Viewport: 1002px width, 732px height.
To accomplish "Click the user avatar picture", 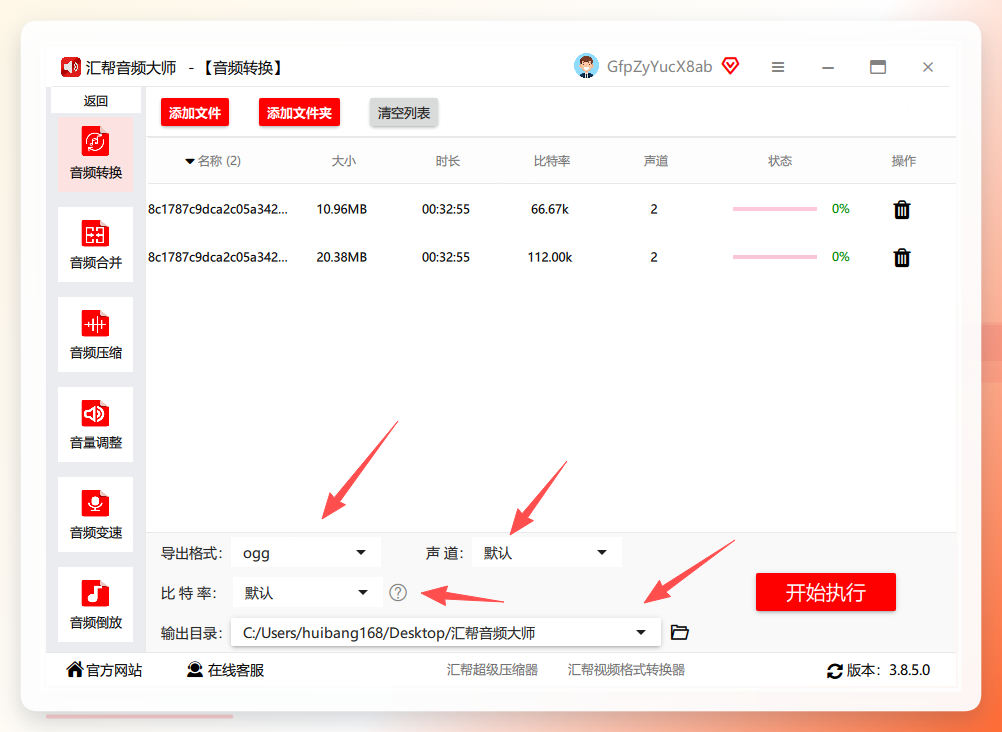I will [586, 66].
